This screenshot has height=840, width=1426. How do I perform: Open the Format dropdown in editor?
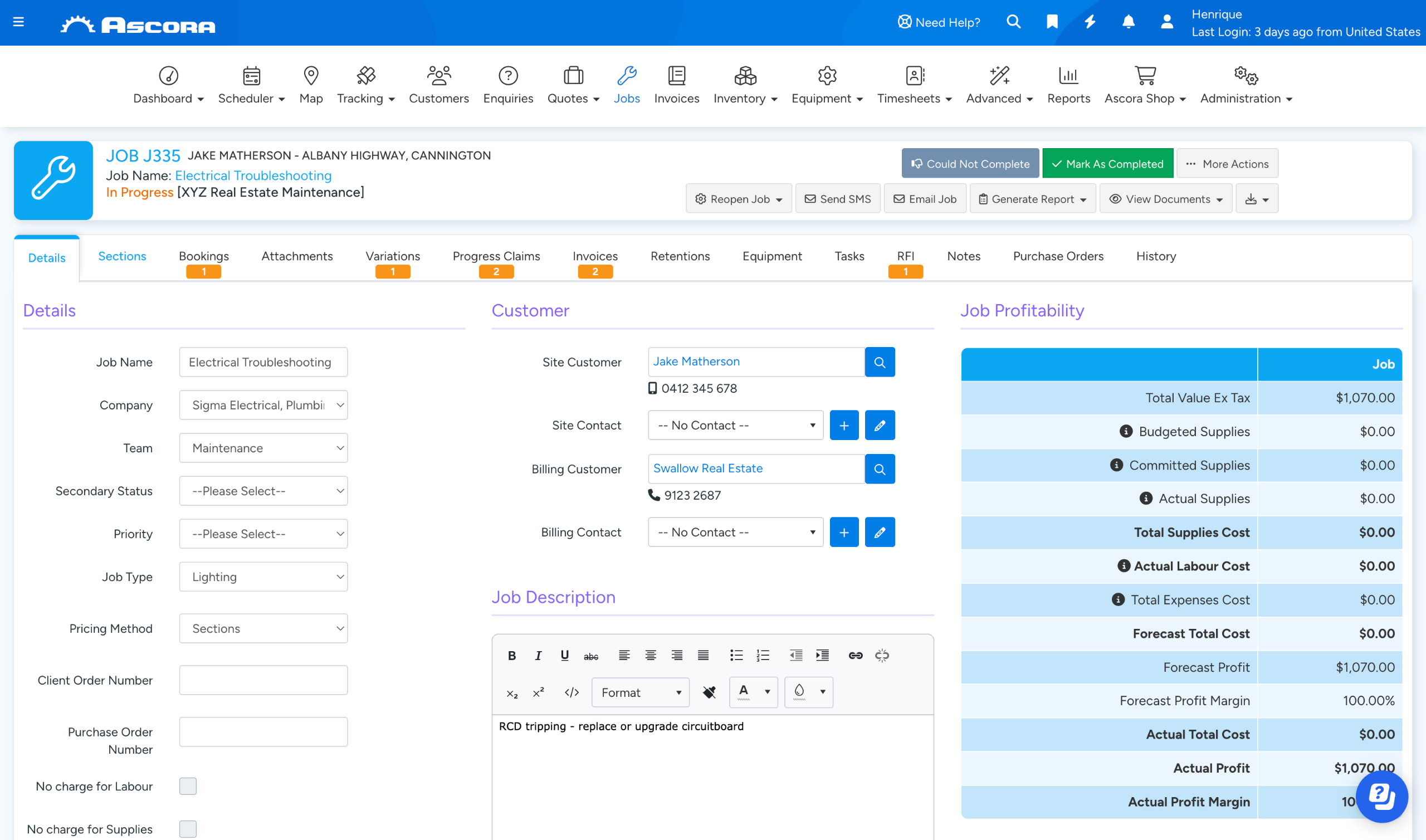[x=640, y=692]
